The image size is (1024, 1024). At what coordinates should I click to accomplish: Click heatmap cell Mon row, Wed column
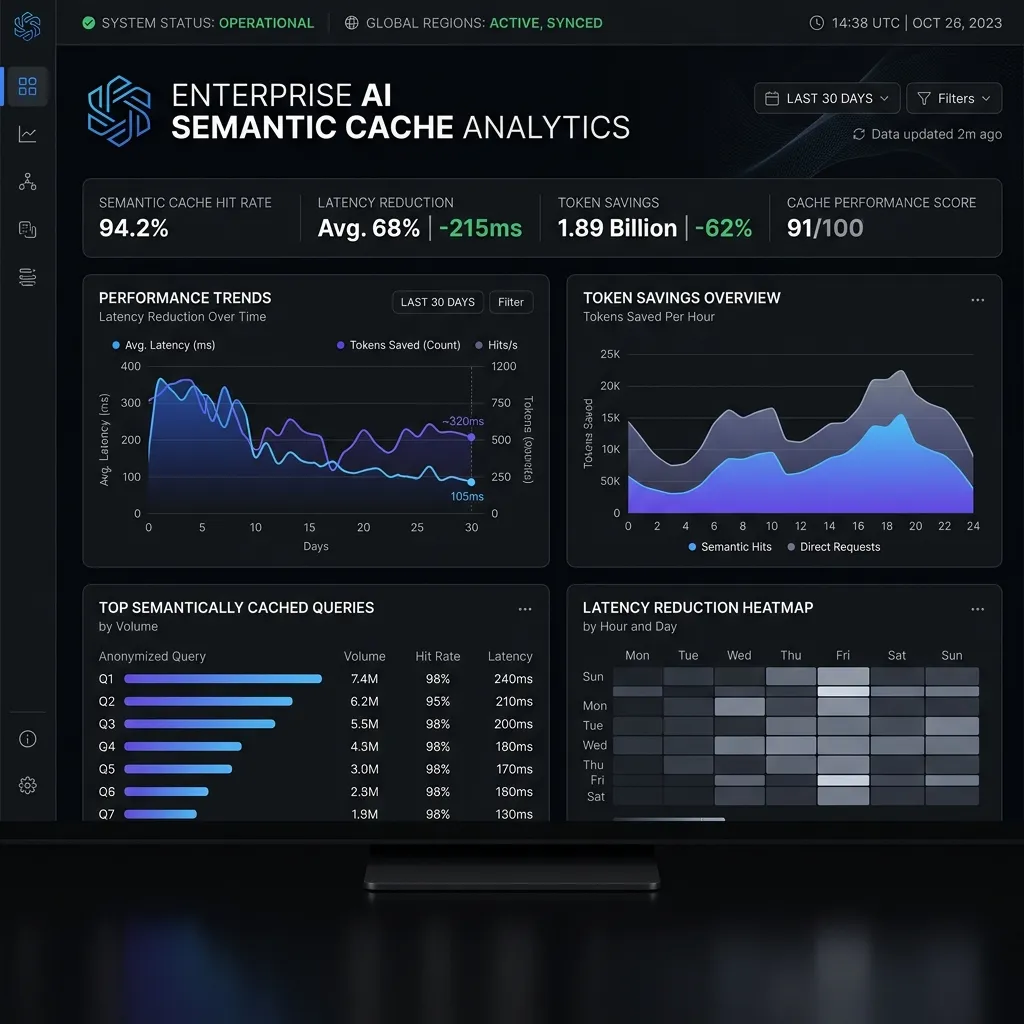[739, 706]
